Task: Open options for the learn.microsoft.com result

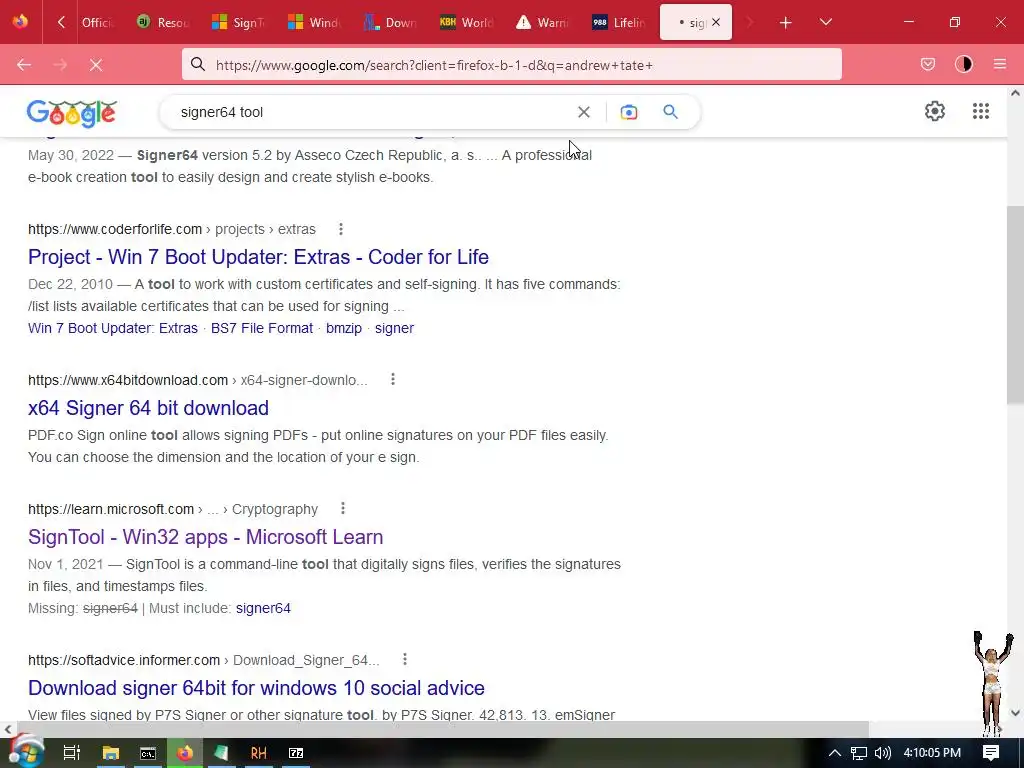Action: pyautogui.click(x=343, y=509)
